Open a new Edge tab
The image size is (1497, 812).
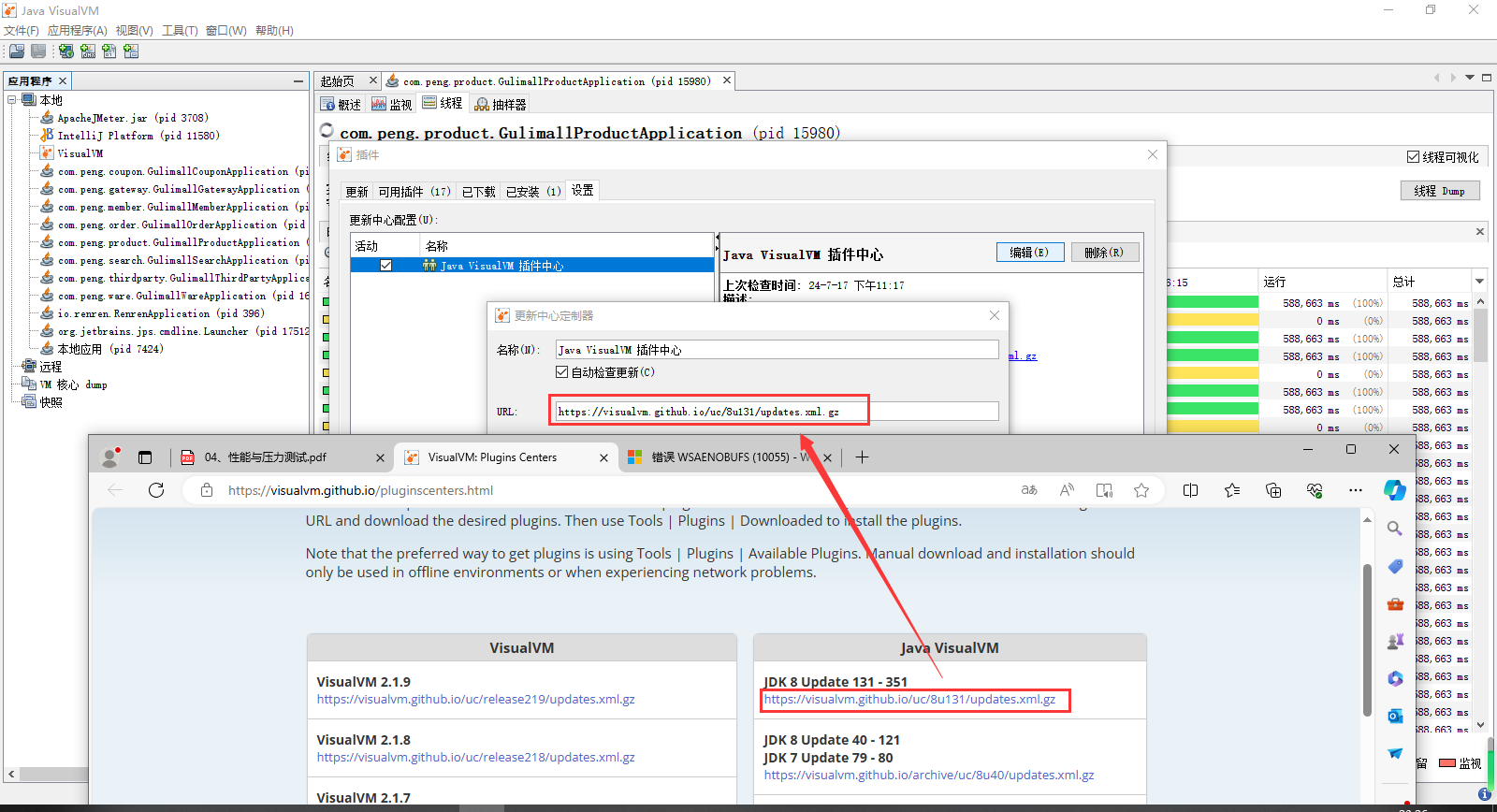click(862, 457)
